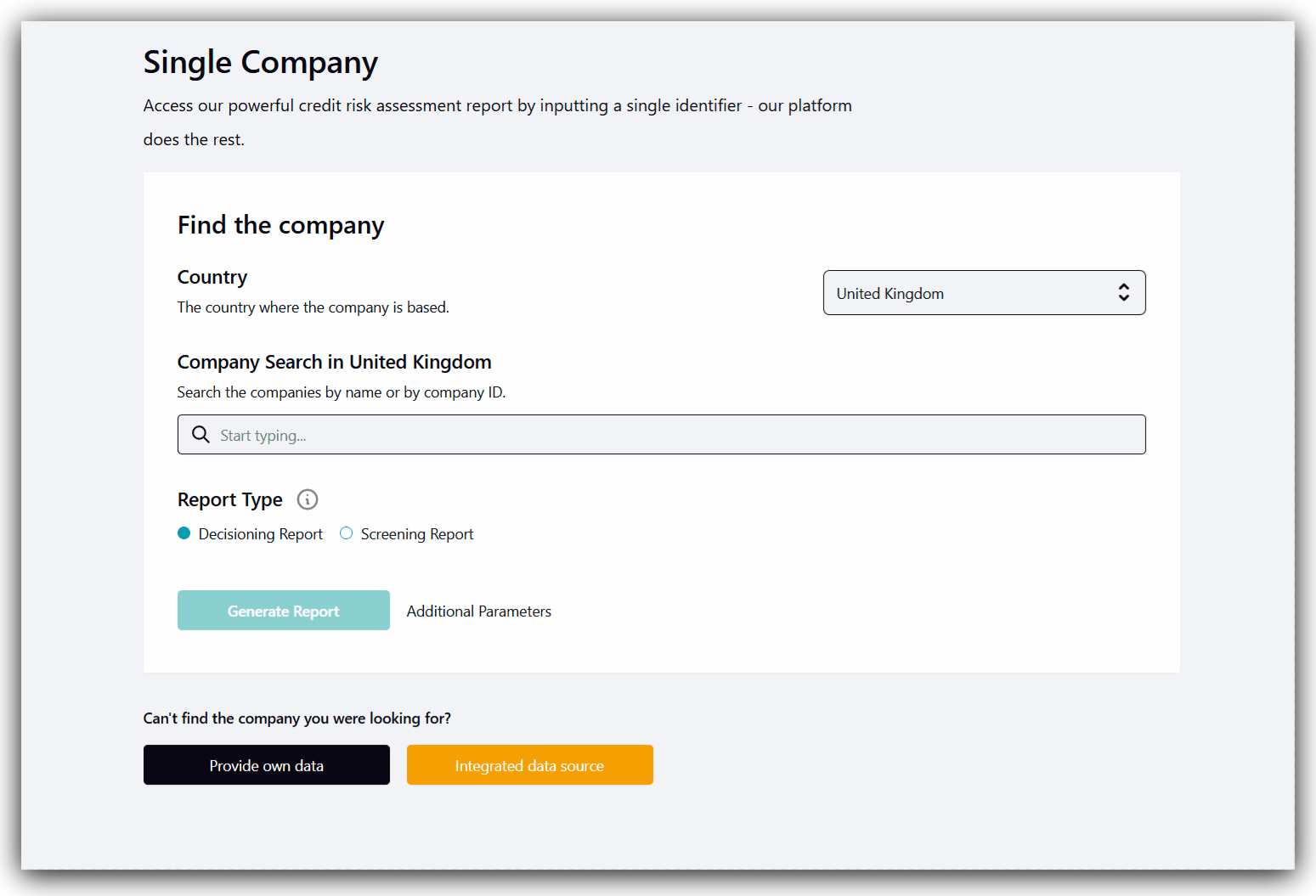Click "Can't find the company" prompt text
The width and height of the screenshot is (1316, 896).
[297, 718]
